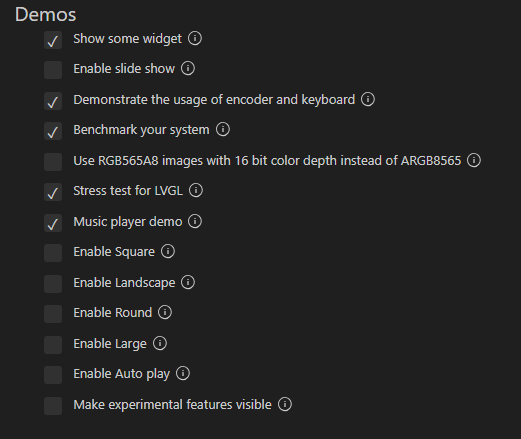Click info icon for RGB565A8 images option
The width and height of the screenshot is (521, 439).
point(474,160)
